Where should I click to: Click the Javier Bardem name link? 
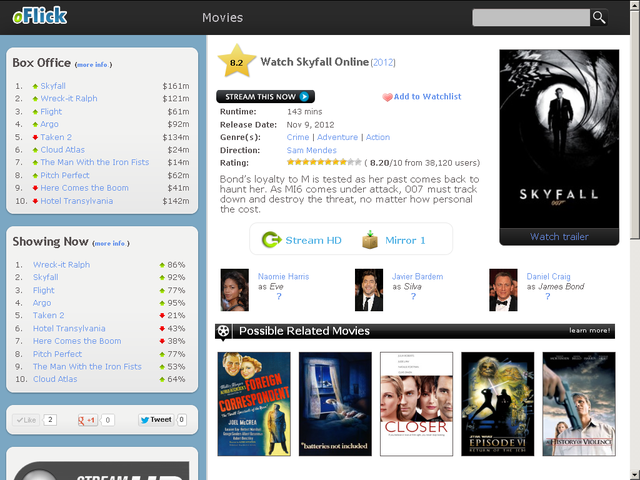pyautogui.click(x=418, y=276)
